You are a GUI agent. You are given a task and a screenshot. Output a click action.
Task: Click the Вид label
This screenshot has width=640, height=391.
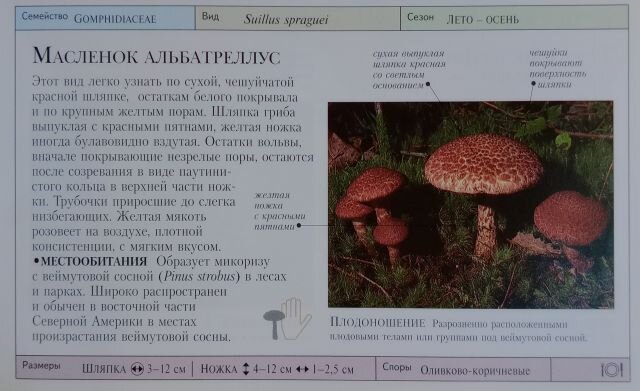pos(211,17)
